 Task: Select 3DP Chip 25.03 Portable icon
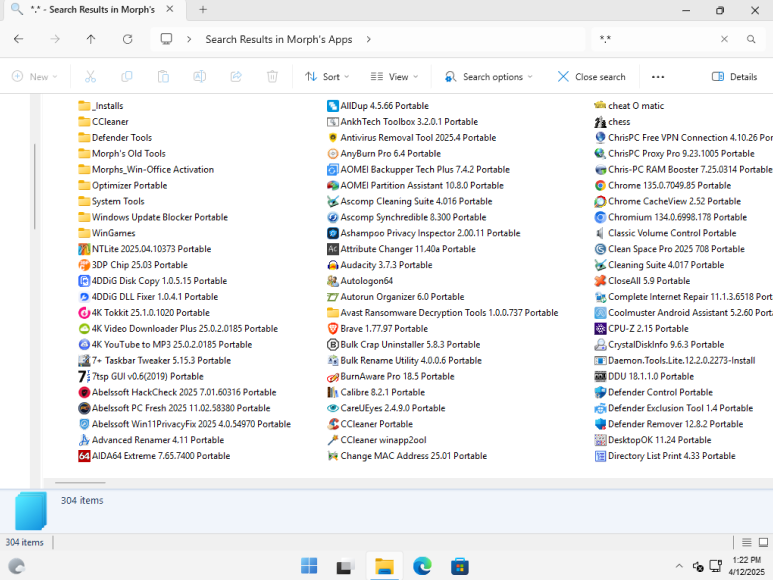point(84,265)
